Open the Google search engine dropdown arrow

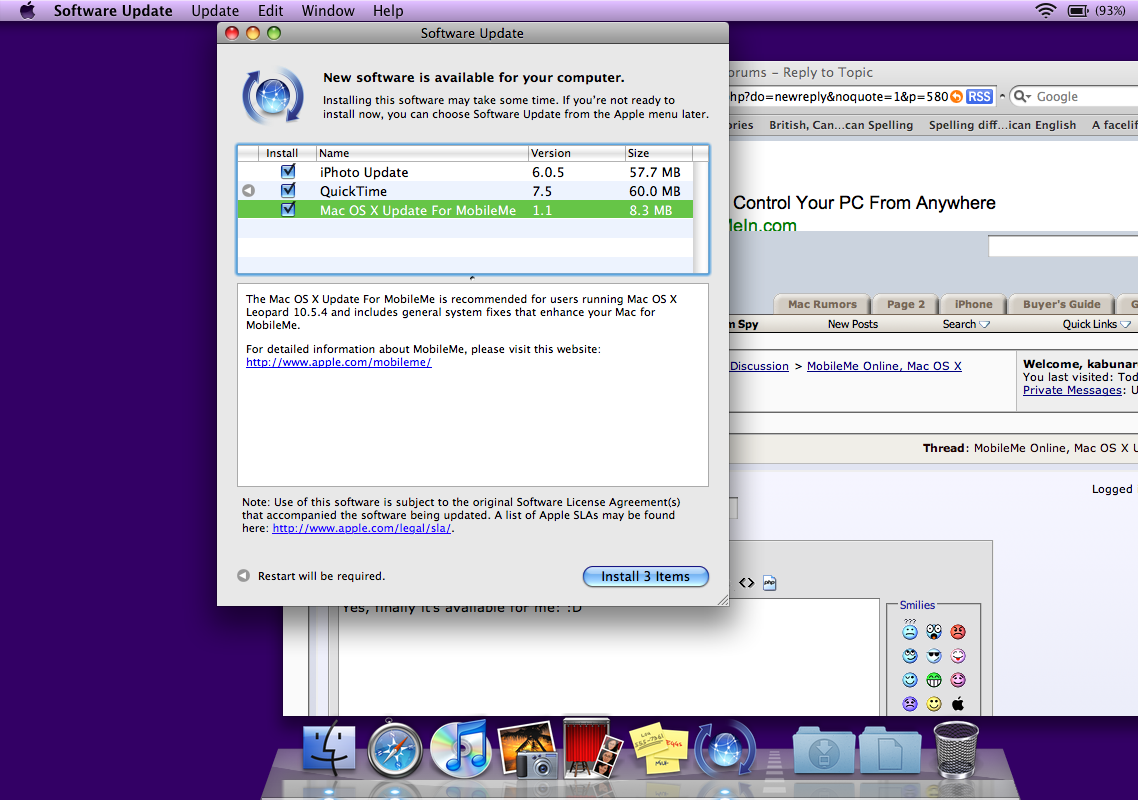tap(1023, 97)
